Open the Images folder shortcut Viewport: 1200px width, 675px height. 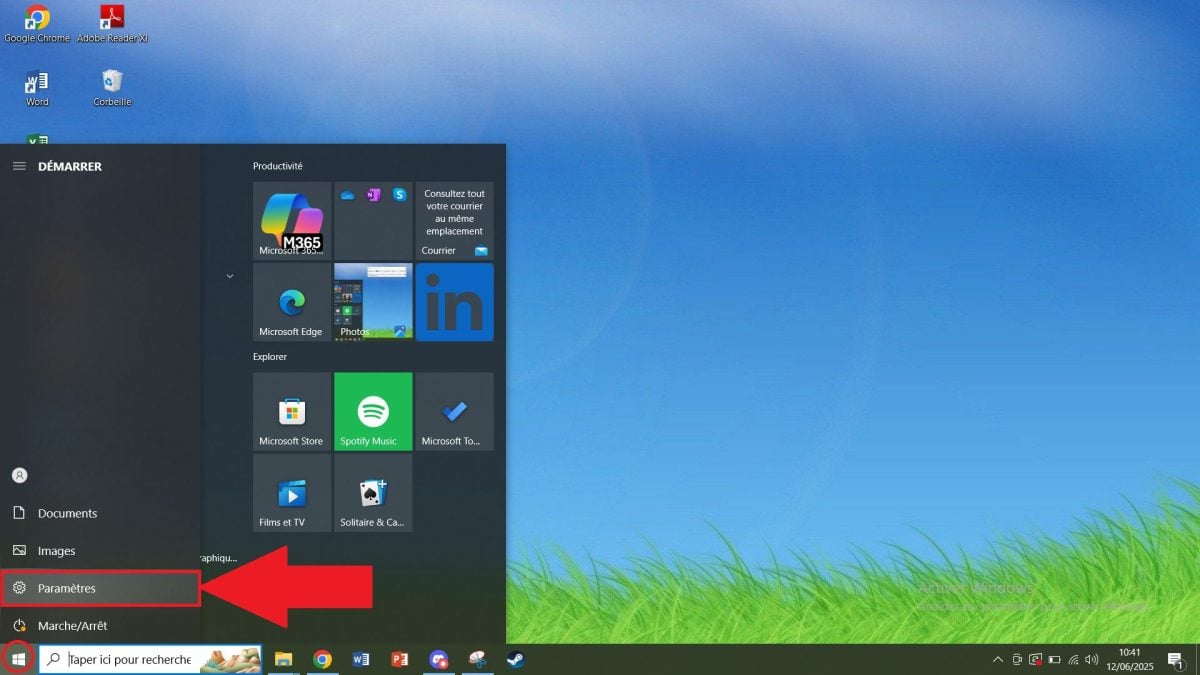point(56,551)
